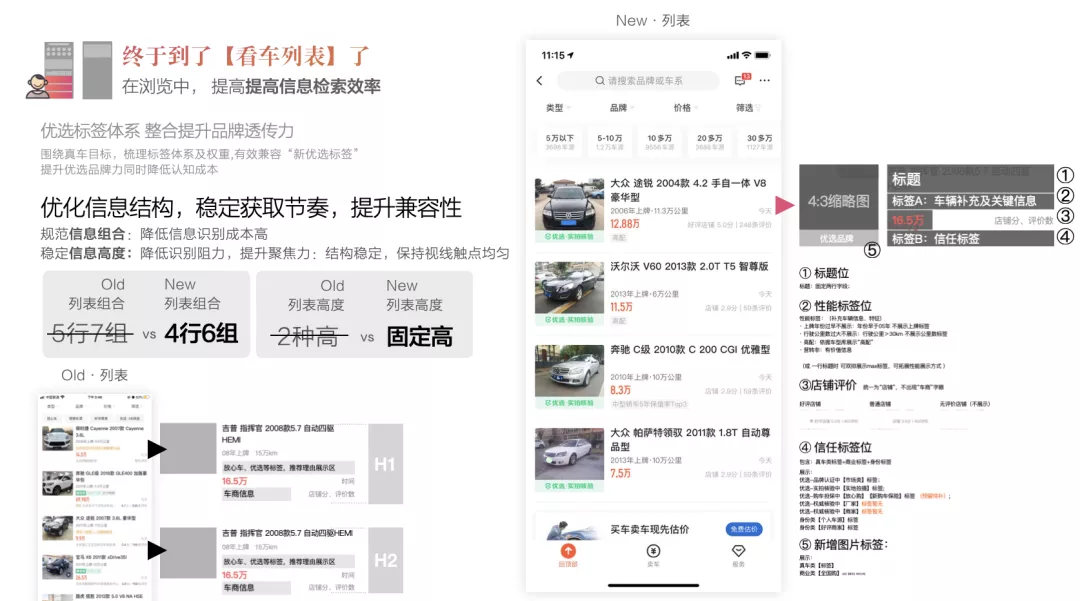Tap the 回顶部 back-to-top icon
Image resolution: width=1080 pixels, height=601 pixels.
click(x=568, y=554)
